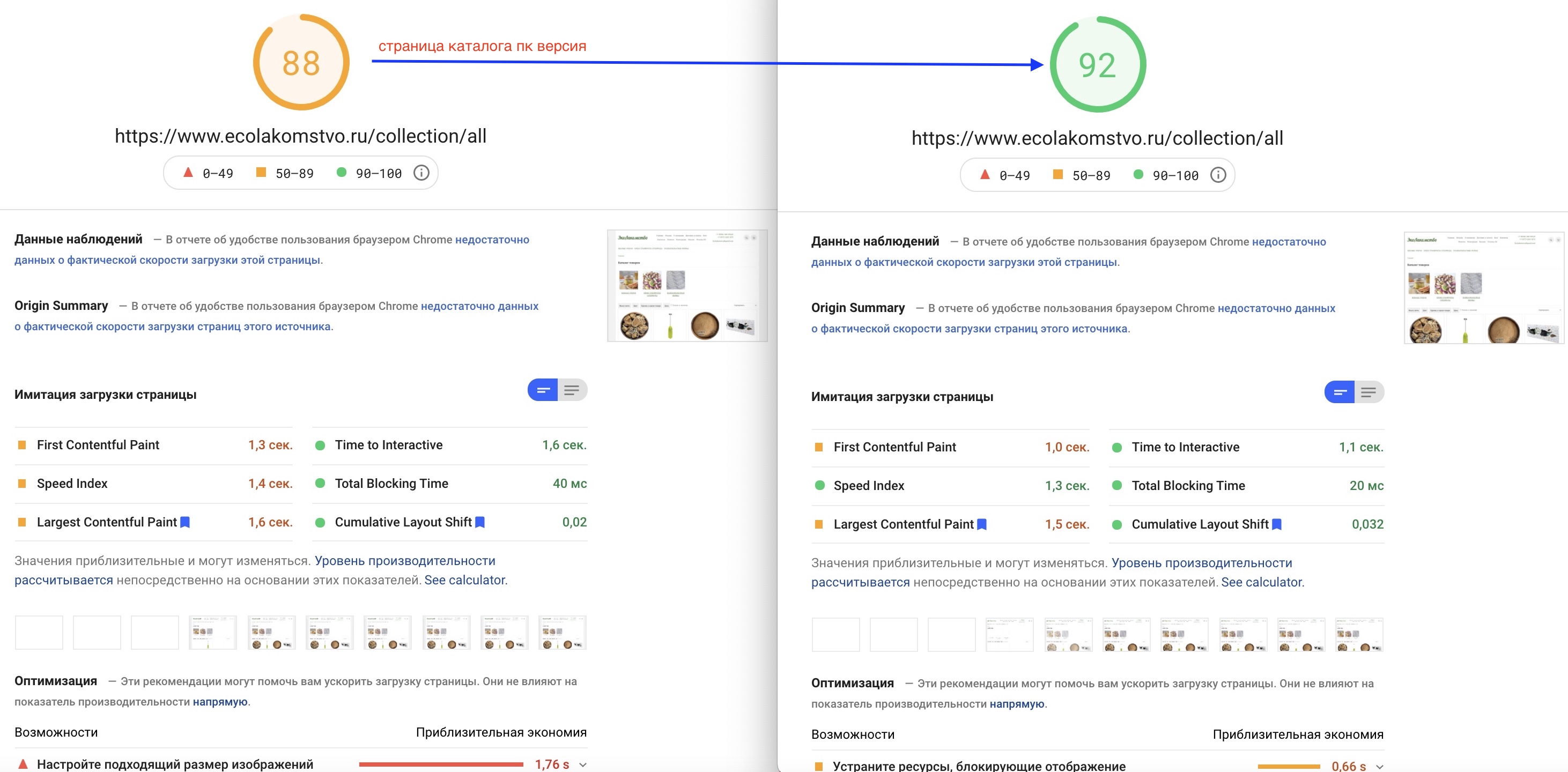Click bookmark icon next to left Largest Contentful Paint

[x=185, y=522]
